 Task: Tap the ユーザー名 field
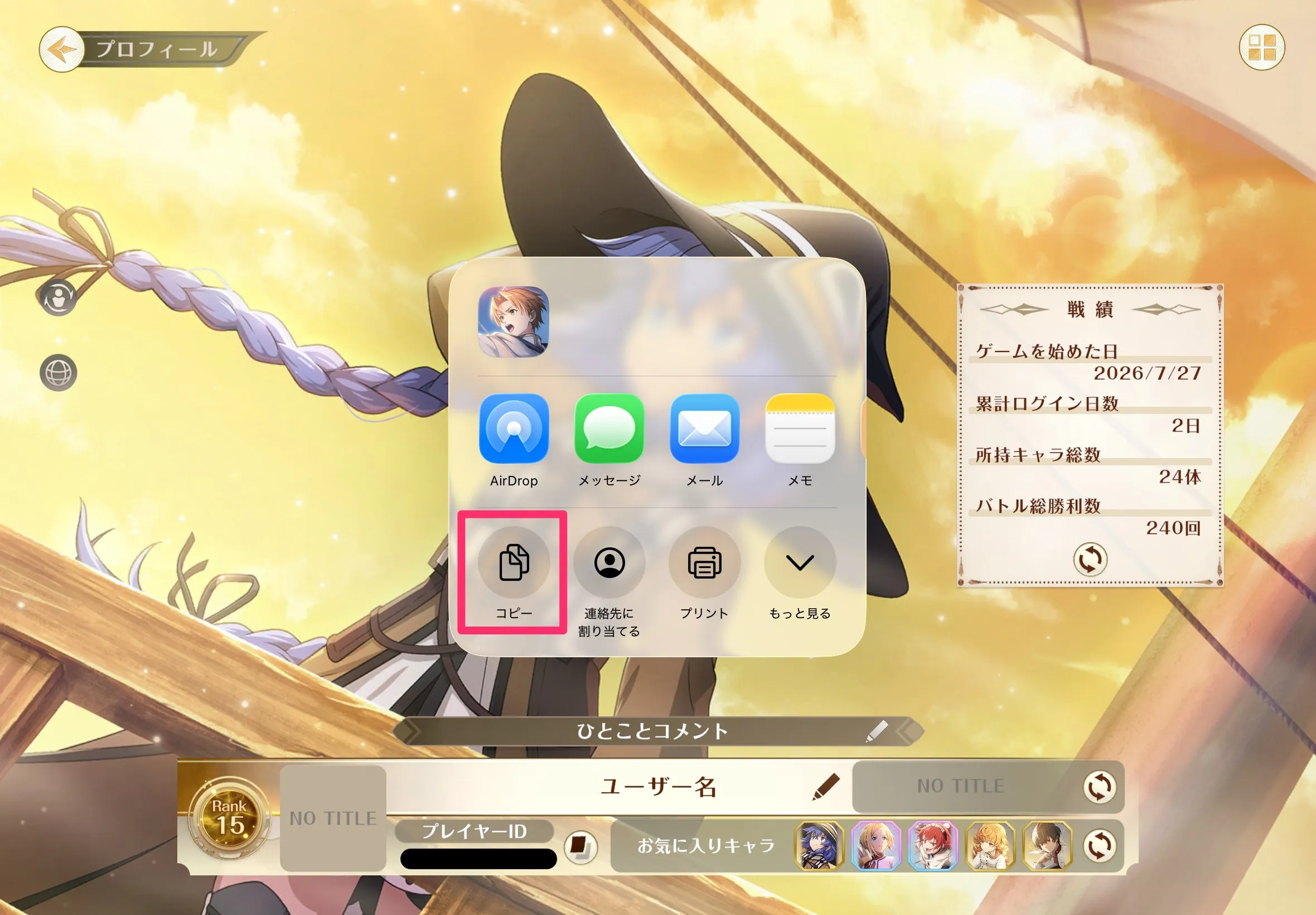(619, 787)
